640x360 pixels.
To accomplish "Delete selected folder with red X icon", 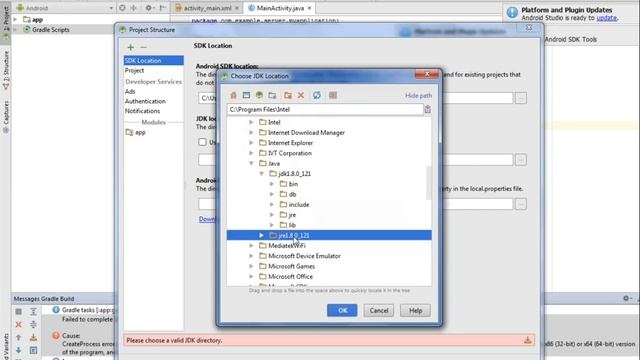I will point(301,95).
